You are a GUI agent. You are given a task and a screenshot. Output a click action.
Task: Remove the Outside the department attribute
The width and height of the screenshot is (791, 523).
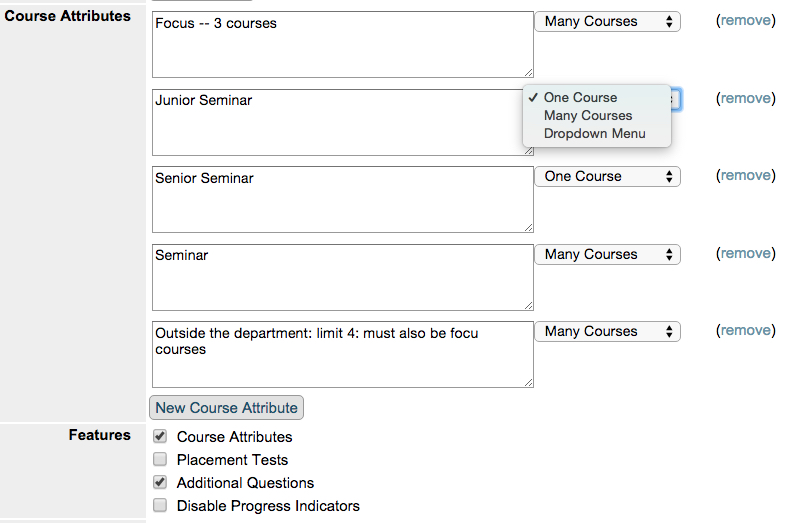click(746, 330)
